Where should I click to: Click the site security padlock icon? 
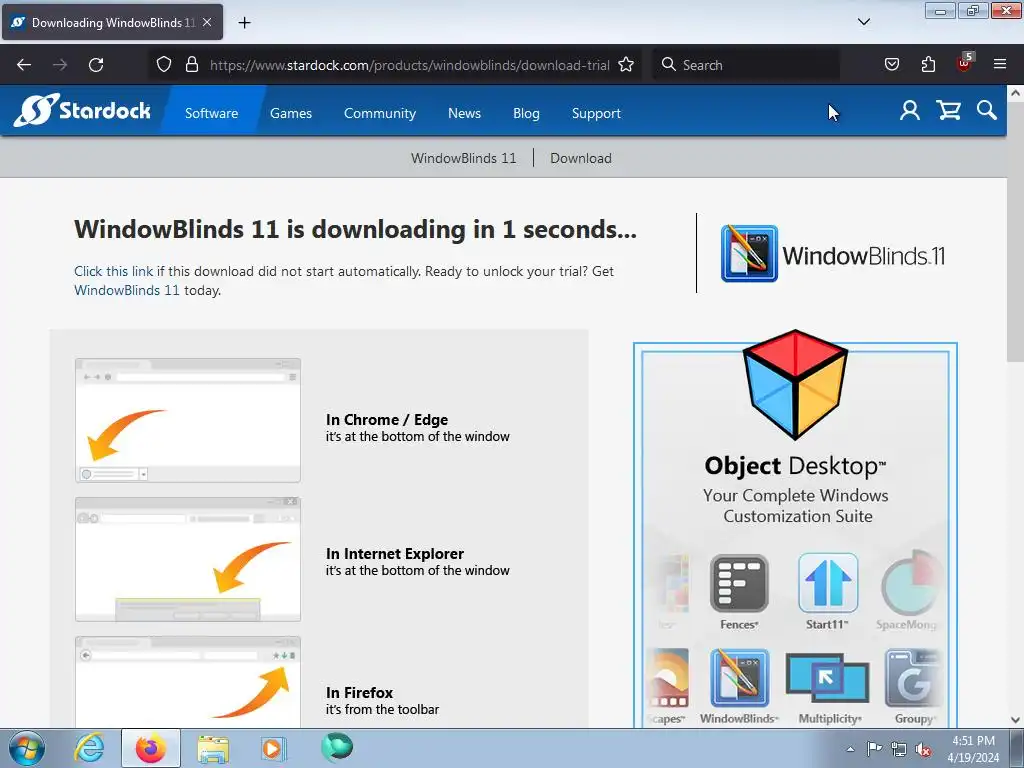coord(191,65)
